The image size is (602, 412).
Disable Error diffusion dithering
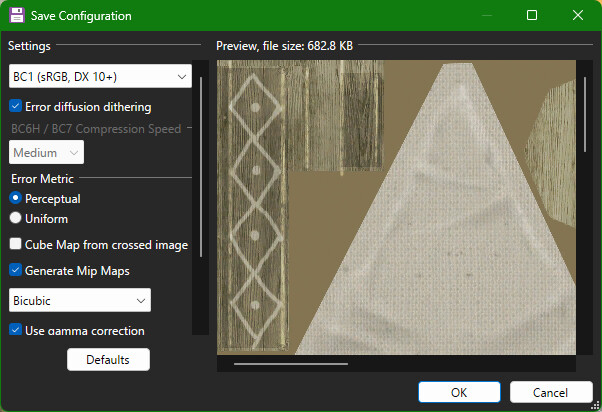click(x=16, y=107)
